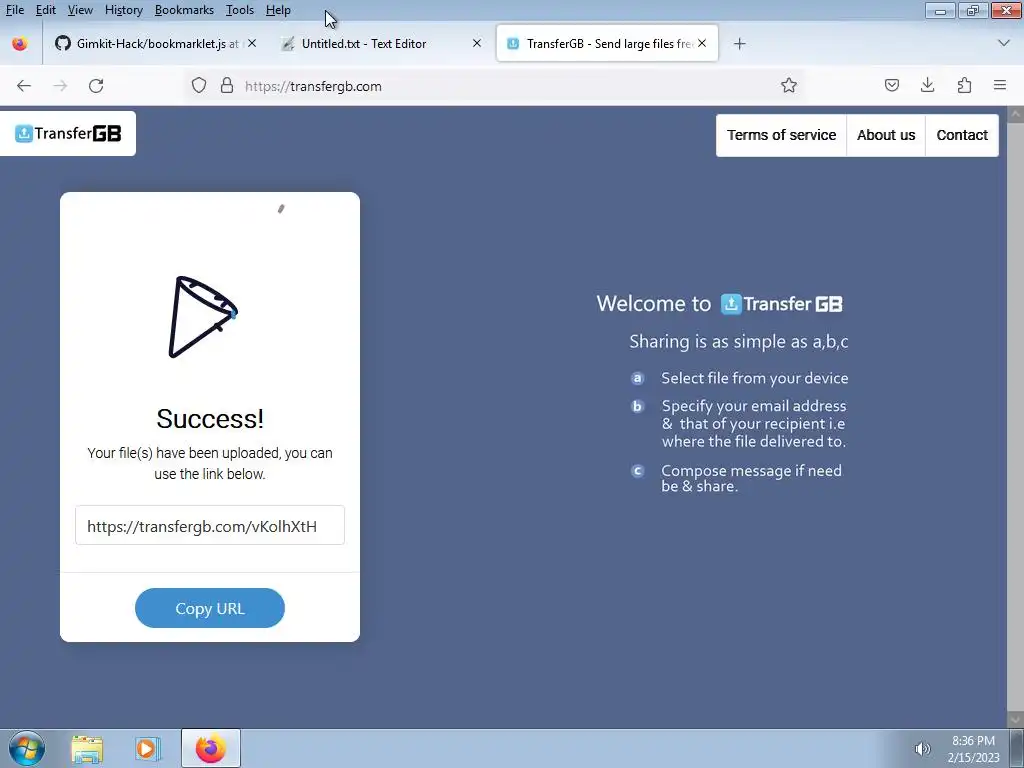Close the TransferGB tab
This screenshot has width=1024, height=768.
tap(702, 43)
